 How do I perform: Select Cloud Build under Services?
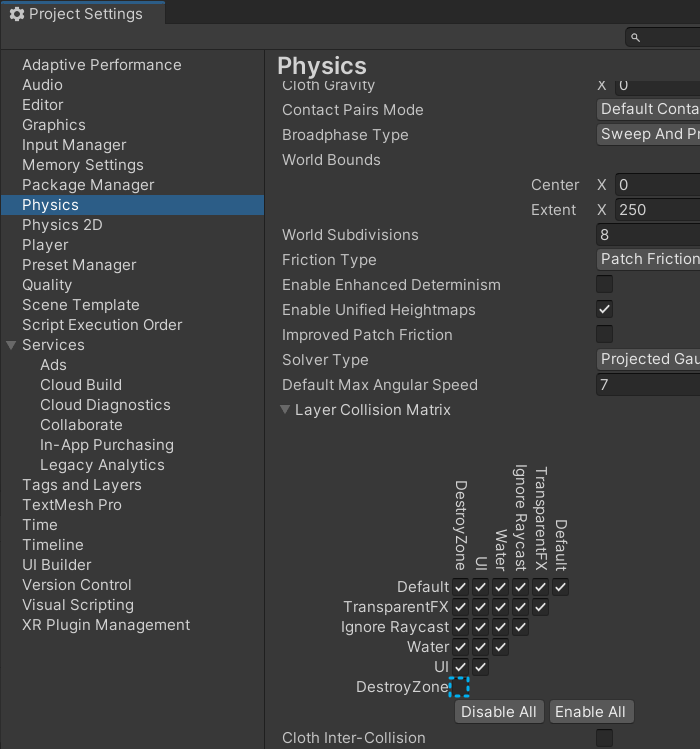pos(81,385)
